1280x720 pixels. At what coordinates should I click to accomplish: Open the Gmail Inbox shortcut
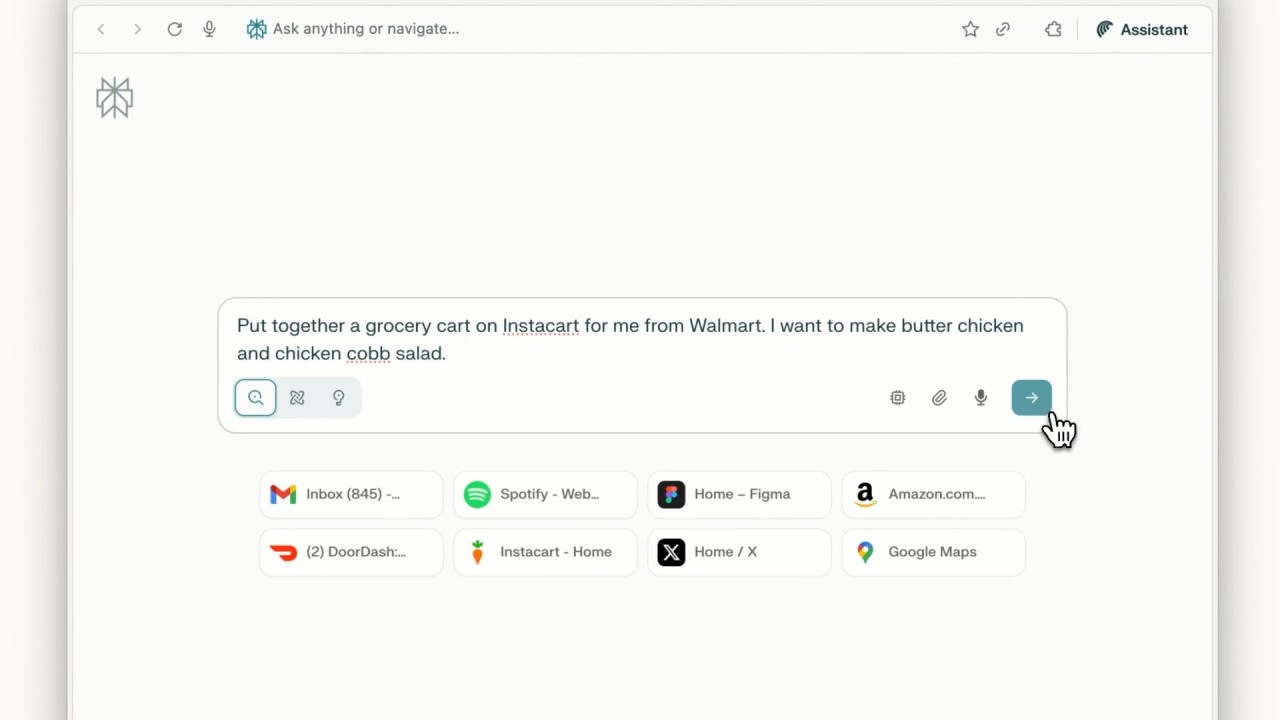click(351, 494)
